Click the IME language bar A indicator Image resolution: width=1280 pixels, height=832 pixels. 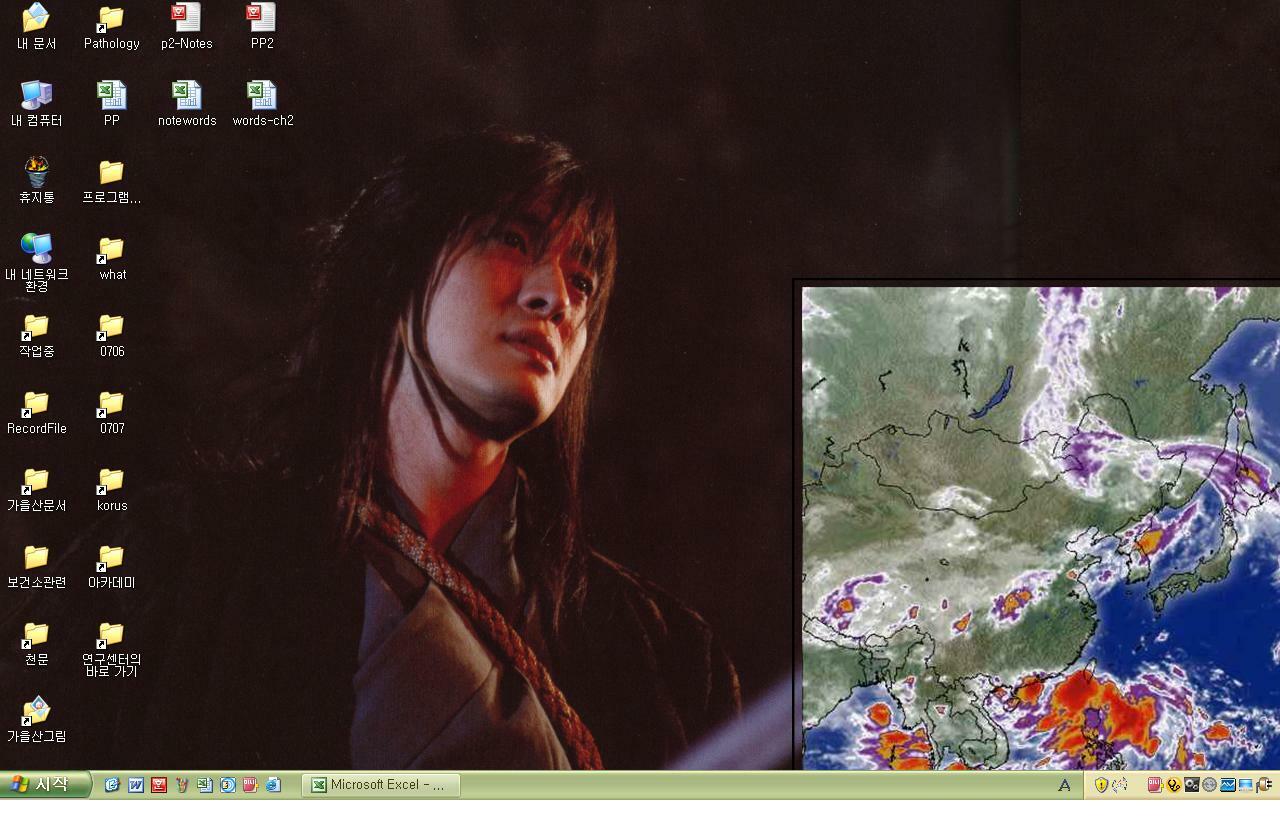coord(1064,786)
